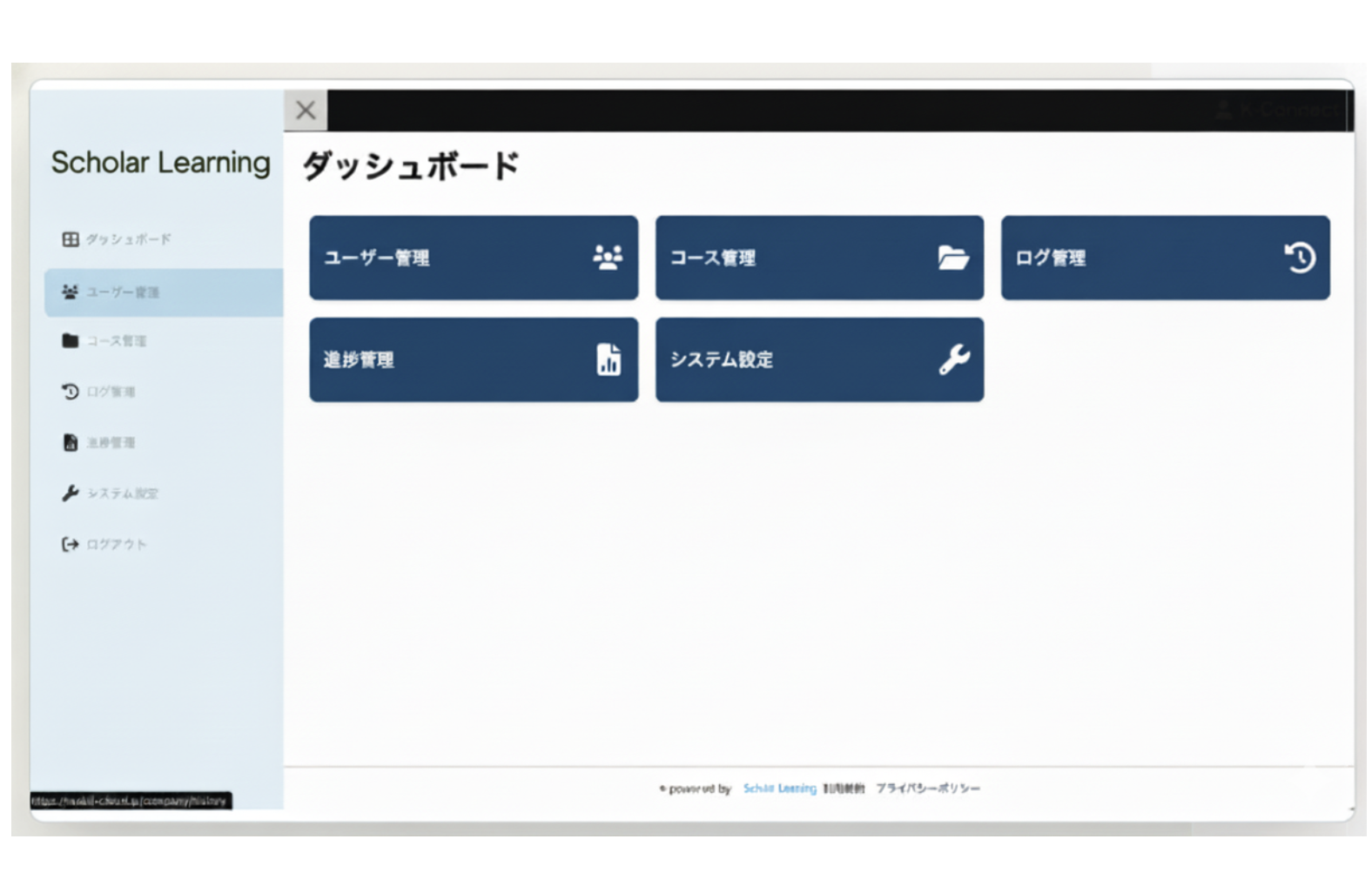Select ユーザー管理 in the sidebar menu

(122, 292)
